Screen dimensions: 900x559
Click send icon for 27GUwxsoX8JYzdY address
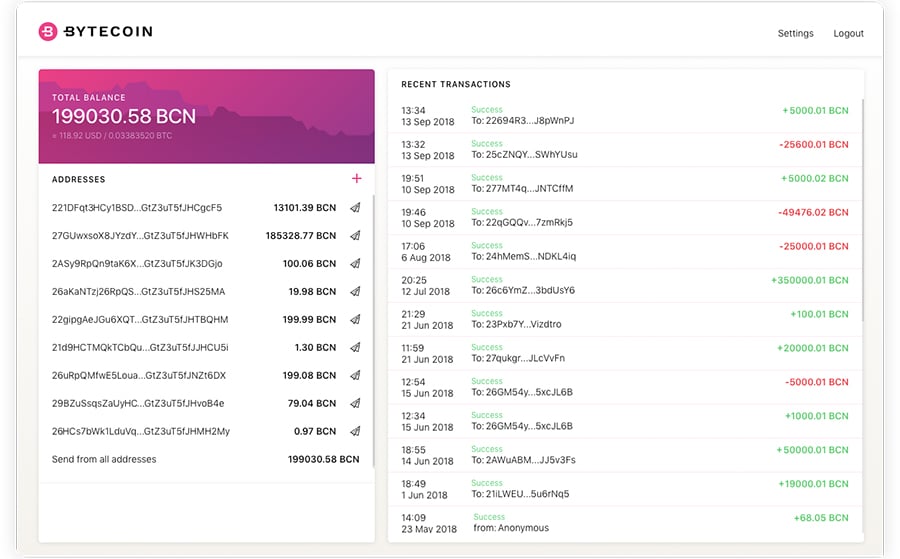click(355, 236)
